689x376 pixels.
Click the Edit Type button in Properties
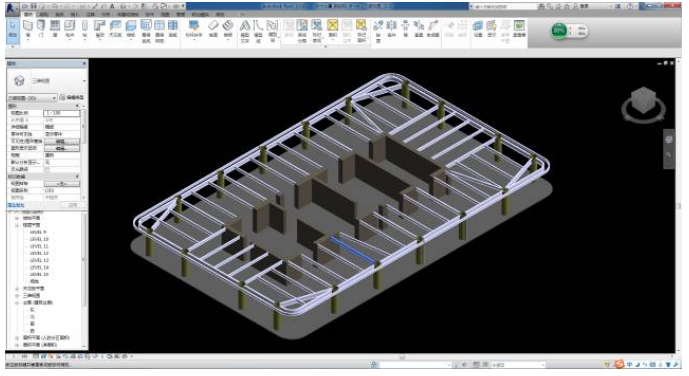(72, 98)
